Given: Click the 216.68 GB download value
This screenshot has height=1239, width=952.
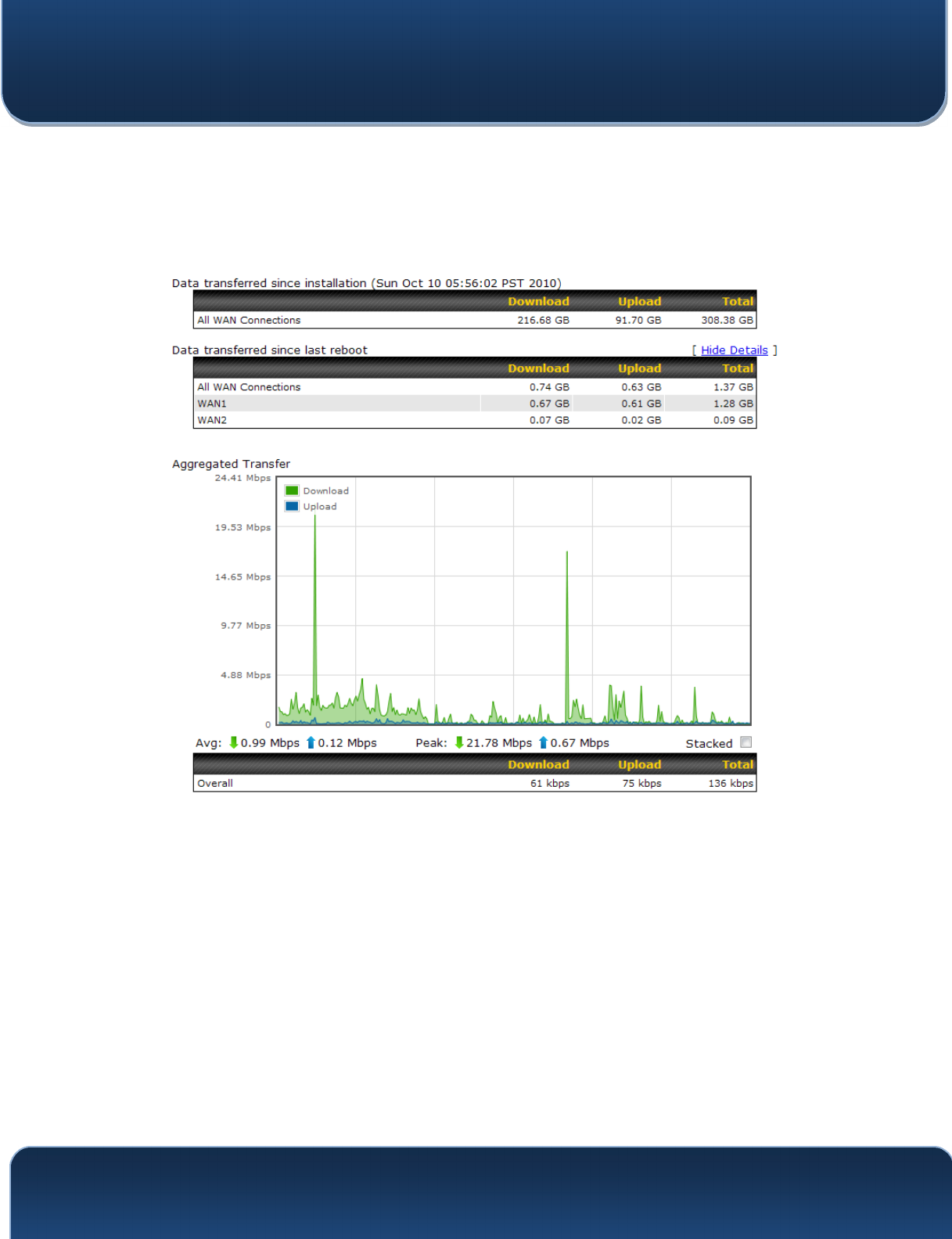Looking at the screenshot, I should point(543,320).
